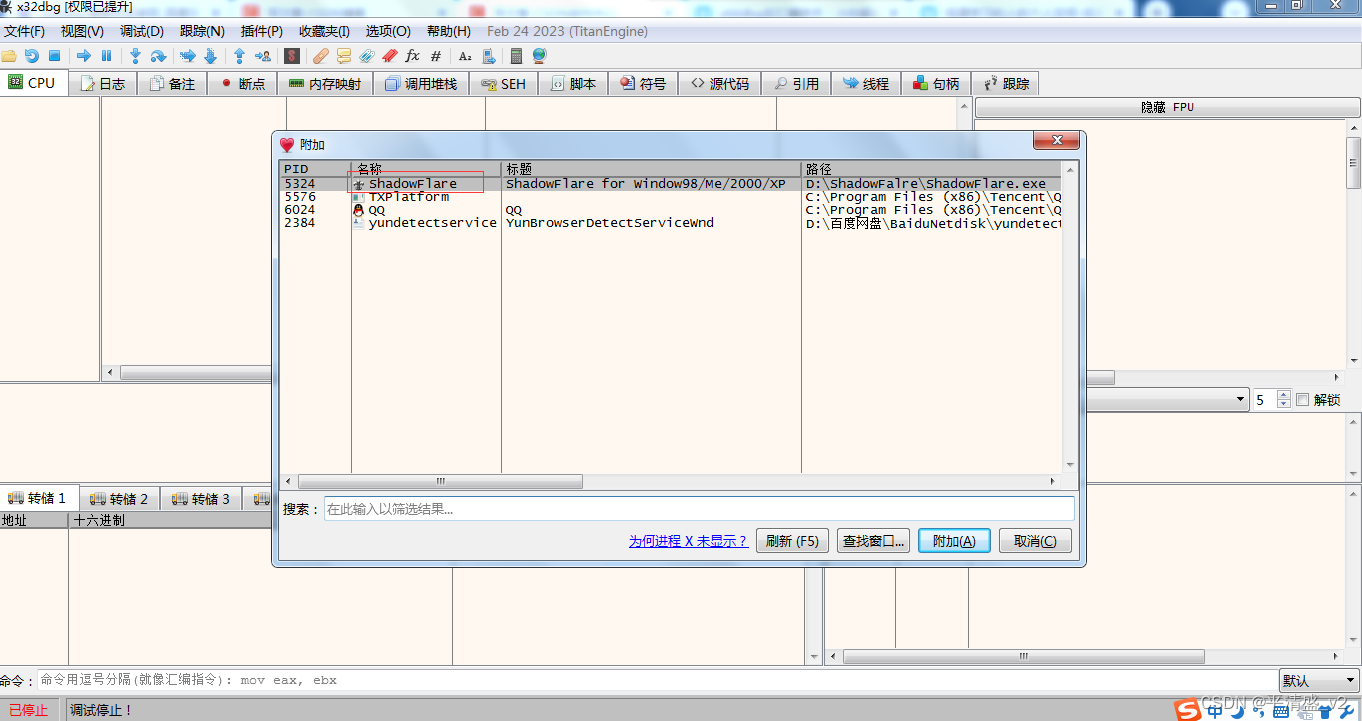Screen dimensions: 1362x721
Task: Select the QQ process with PID 6024
Action: point(670,210)
